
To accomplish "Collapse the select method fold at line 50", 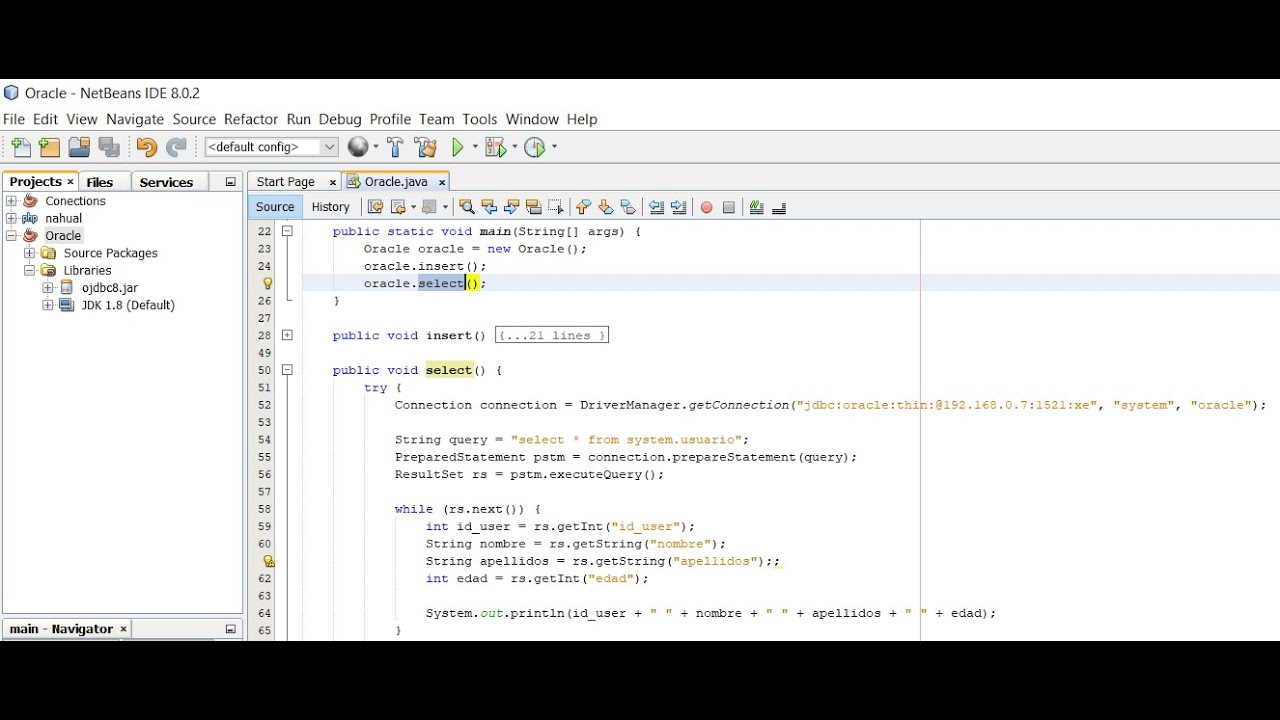I will [x=287, y=370].
